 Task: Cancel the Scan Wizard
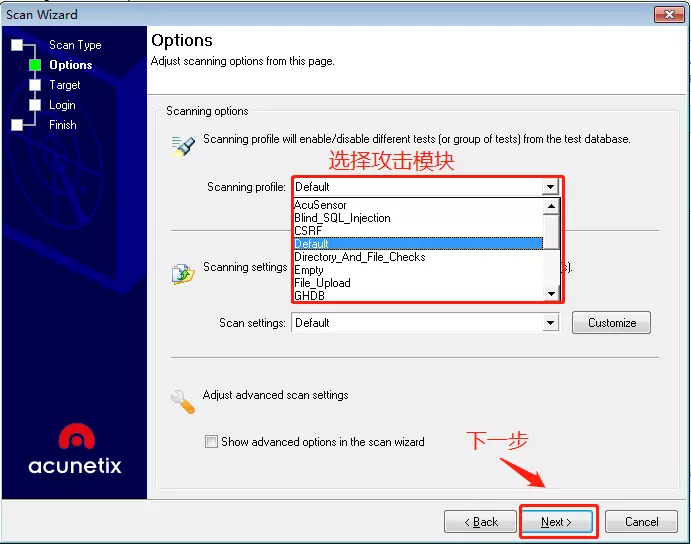click(641, 522)
